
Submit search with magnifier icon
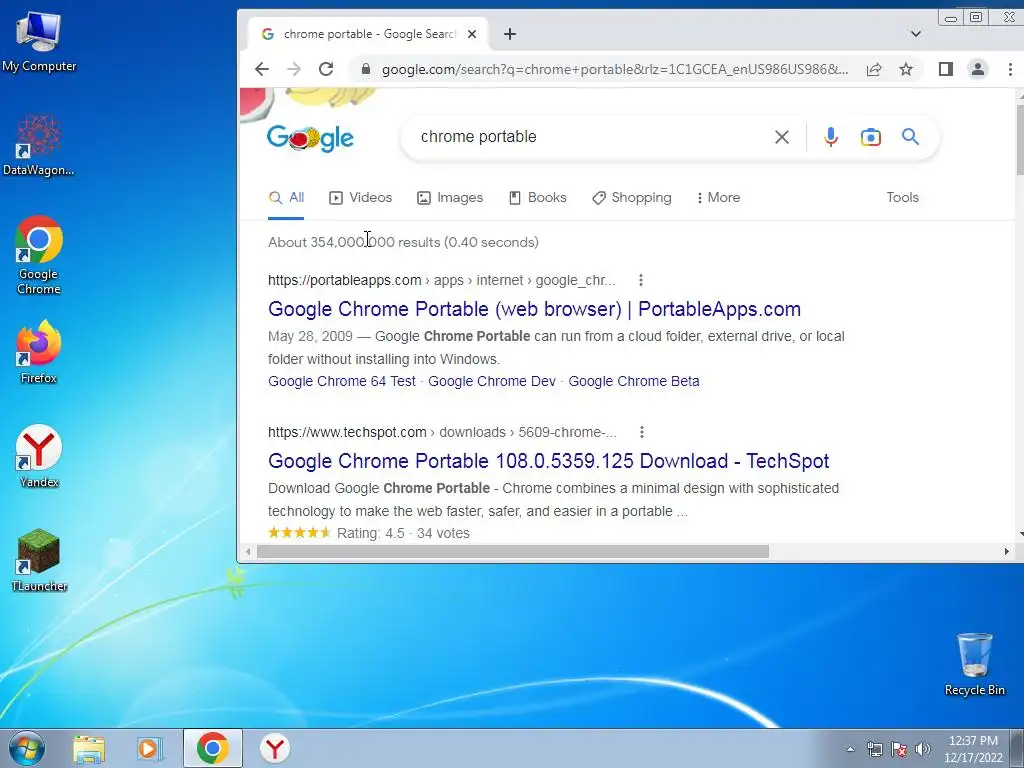910,136
